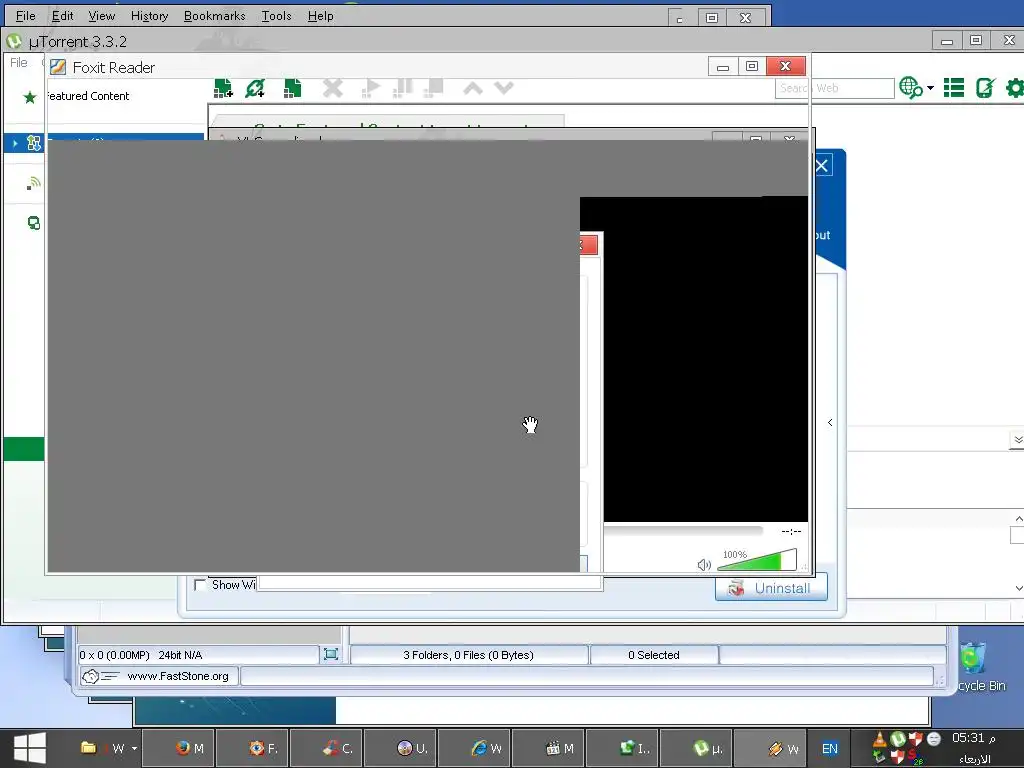Click the FastStone fit-to-window icon
Viewport: 1024px width, 768px height.
[331, 654]
